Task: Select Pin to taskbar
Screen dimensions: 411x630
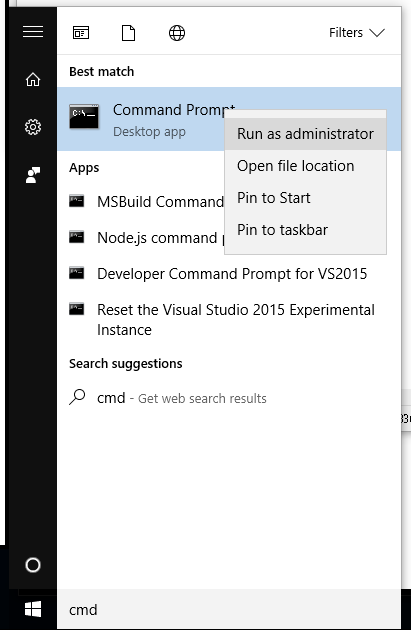Action: tap(305, 230)
